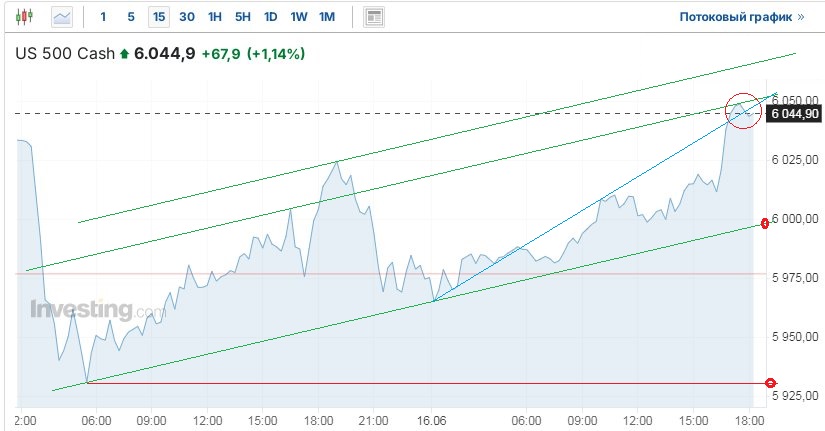
Task: Click the US 500 Cash instrument title
Action: click(x=64, y=53)
